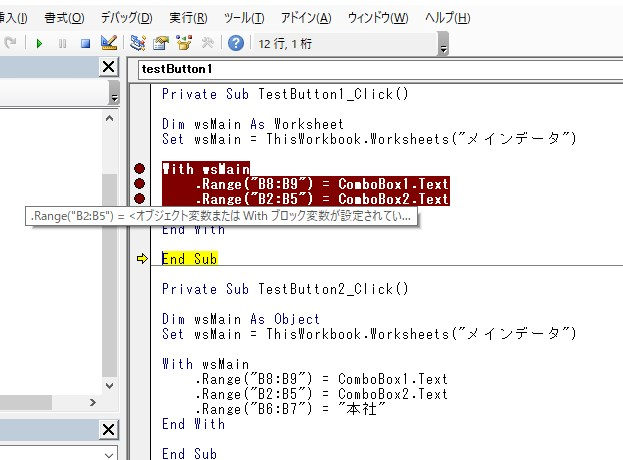The width and height of the screenshot is (623, 460).
Task: Expand the toolbar options arrow
Action: tap(443, 47)
